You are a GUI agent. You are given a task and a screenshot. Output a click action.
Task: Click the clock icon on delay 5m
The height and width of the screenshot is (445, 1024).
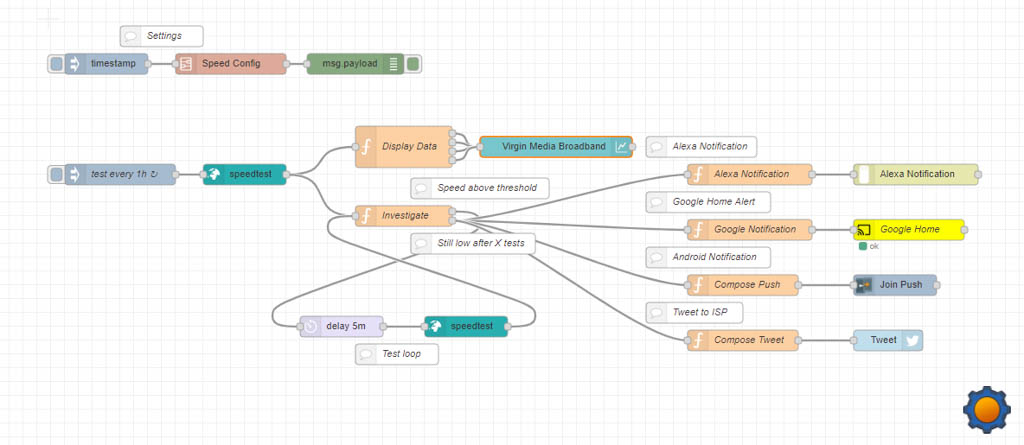tap(310, 326)
